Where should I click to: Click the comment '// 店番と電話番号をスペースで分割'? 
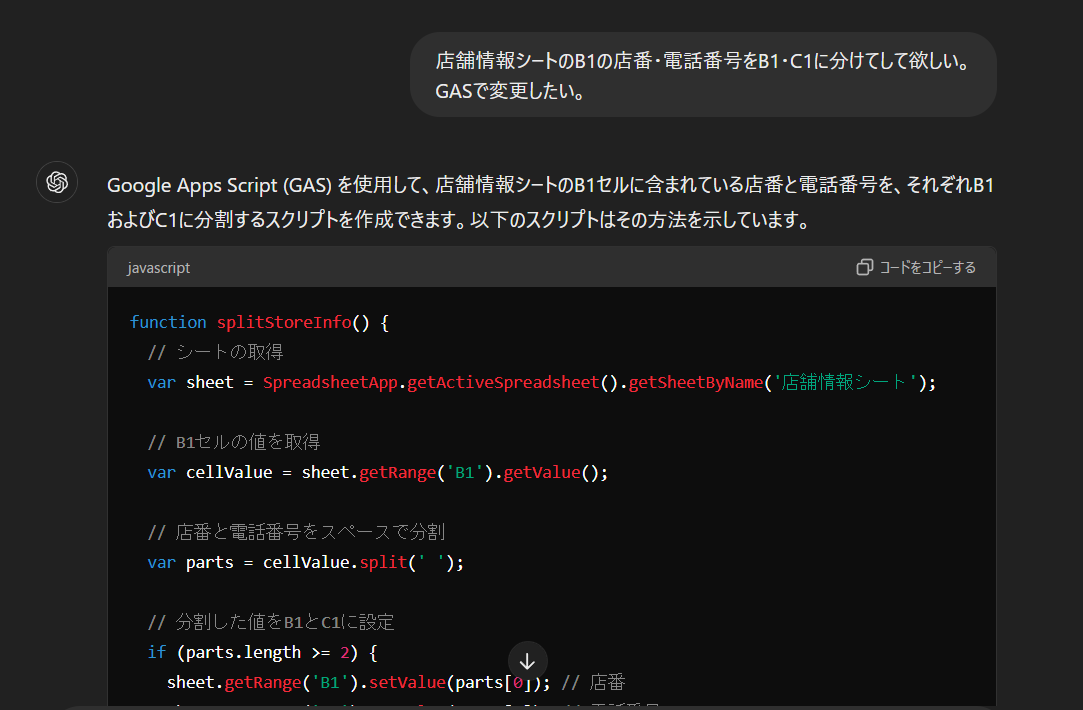coord(296,532)
